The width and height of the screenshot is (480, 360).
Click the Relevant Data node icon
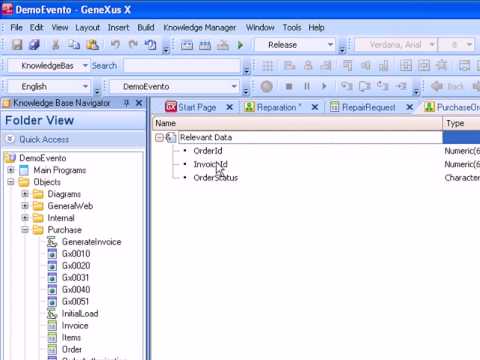pos(171,138)
